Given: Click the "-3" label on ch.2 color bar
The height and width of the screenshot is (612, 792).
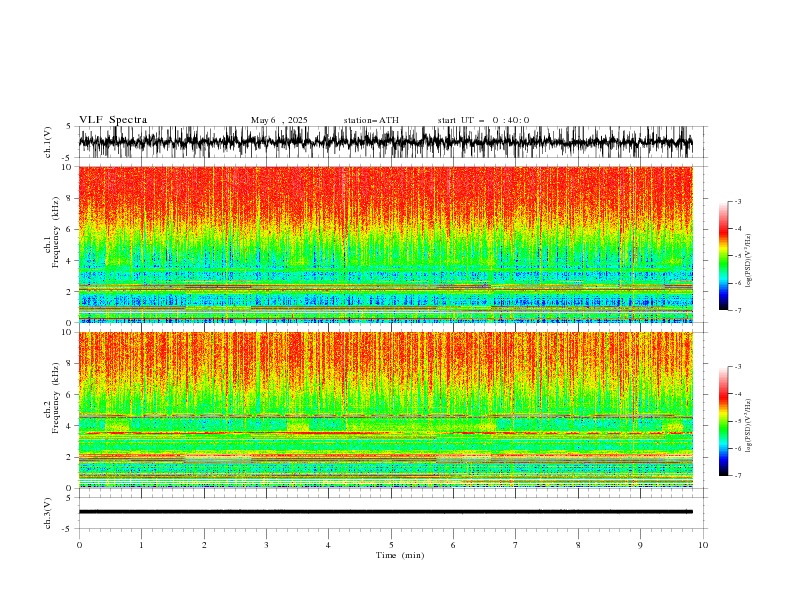Looking at the screenshot, I should pyautogui.click(x=737, y=367).
